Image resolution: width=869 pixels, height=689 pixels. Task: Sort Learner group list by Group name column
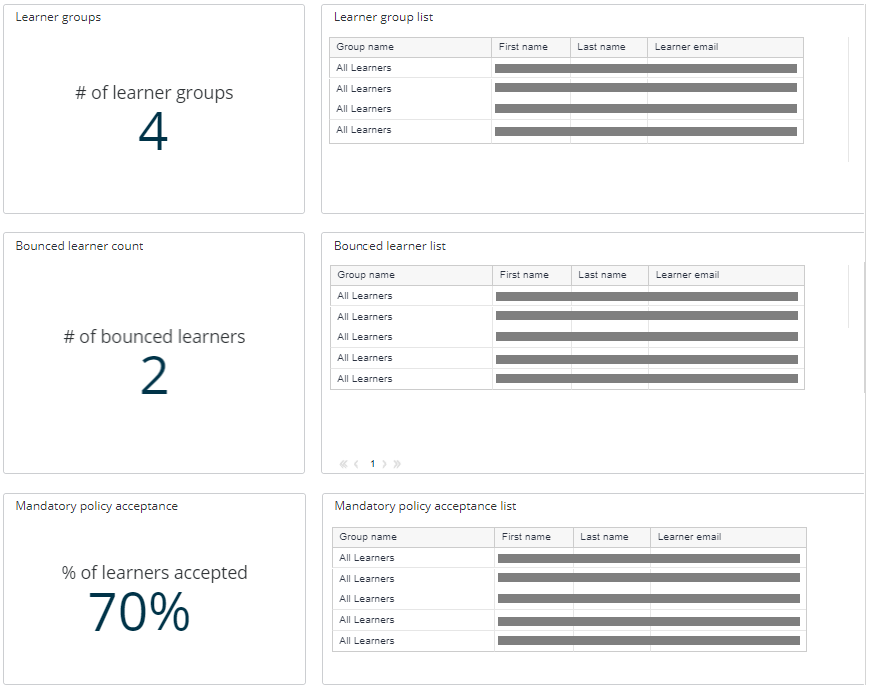365,47
